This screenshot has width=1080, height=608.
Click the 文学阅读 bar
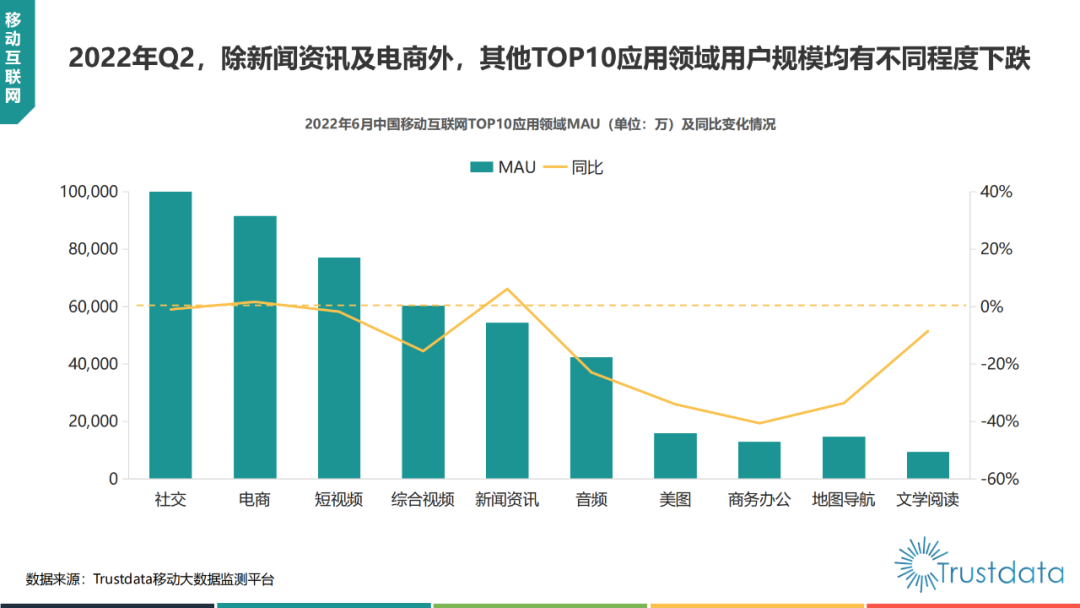(x=928, y=465)
